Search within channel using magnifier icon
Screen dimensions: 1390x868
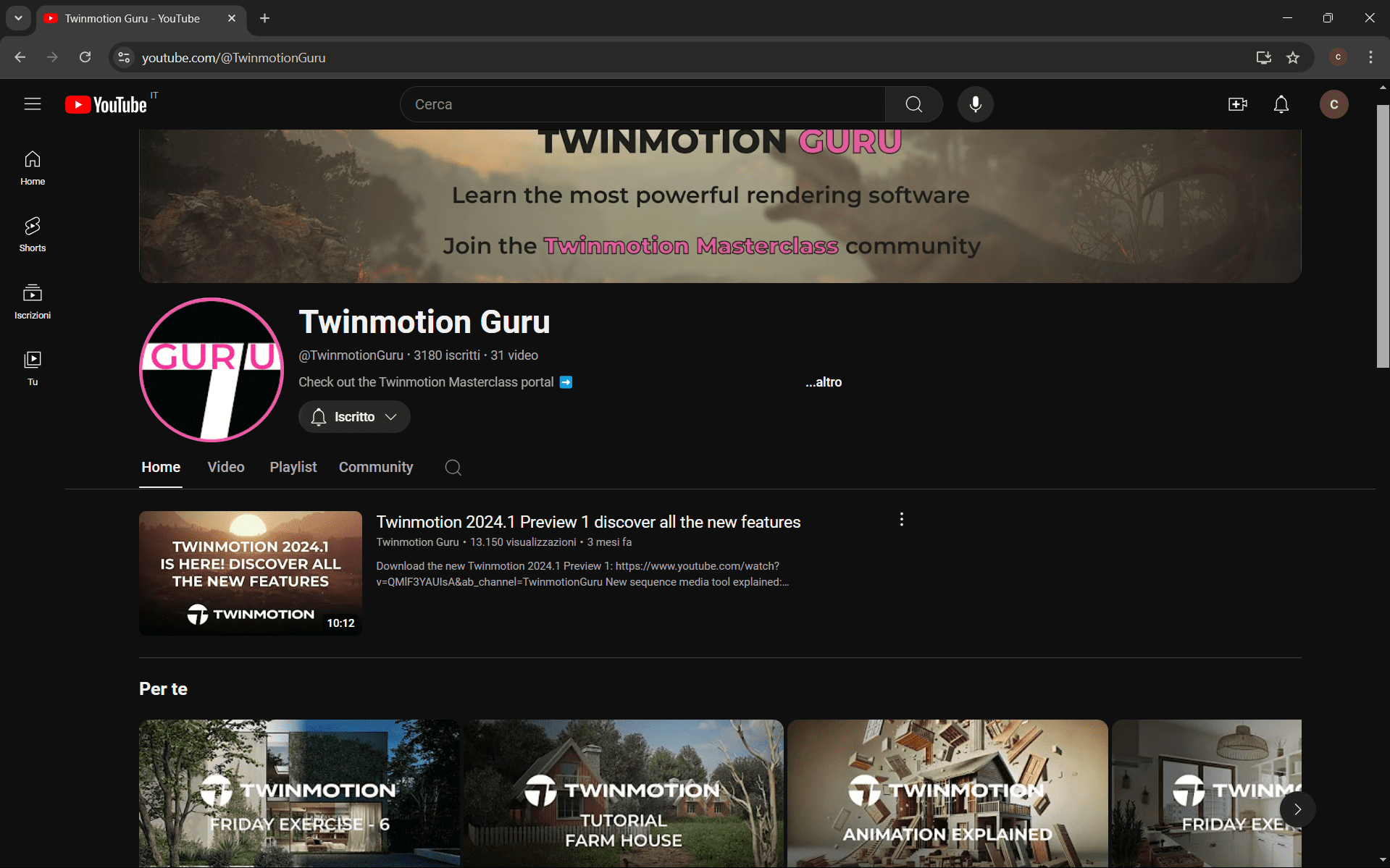453,468
